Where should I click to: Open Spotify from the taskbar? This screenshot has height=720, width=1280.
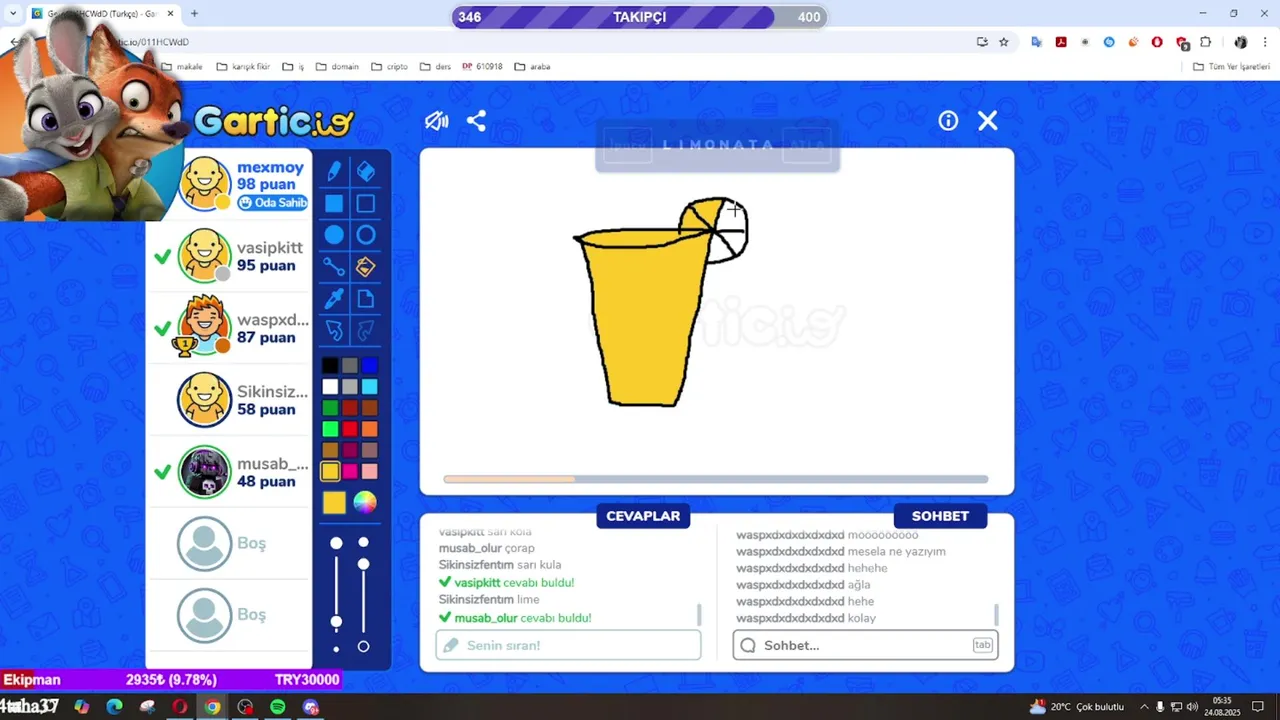coord(278,707)
